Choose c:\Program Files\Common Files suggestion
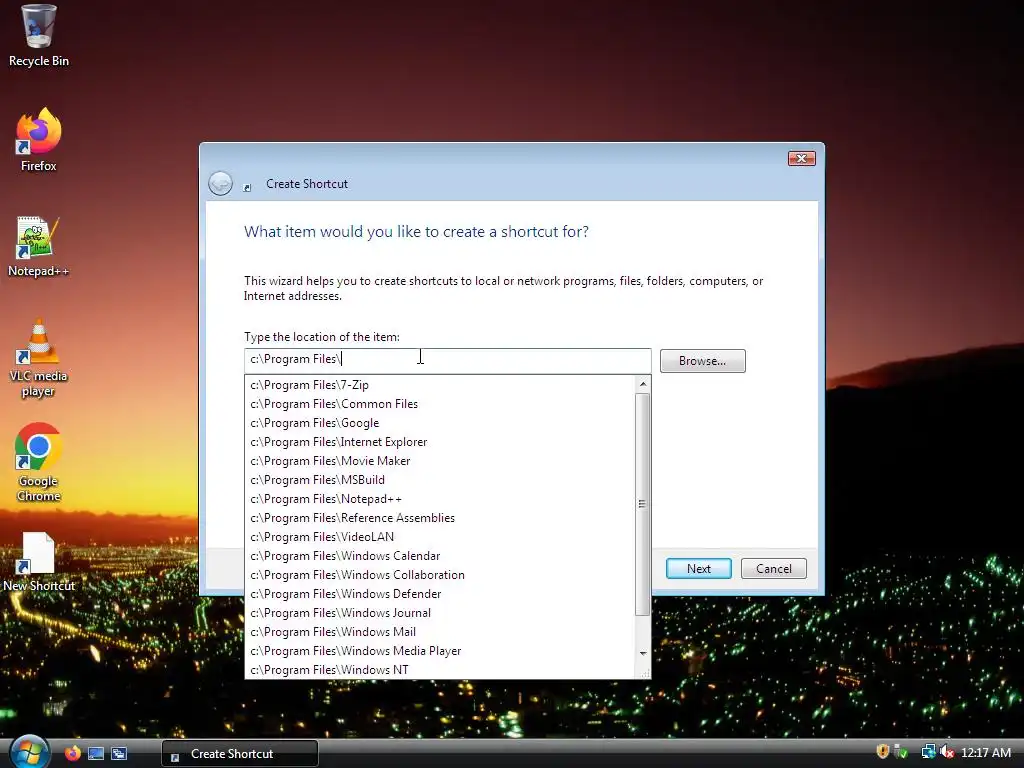Screen dimensions: 1024x768 pos(440,404)
